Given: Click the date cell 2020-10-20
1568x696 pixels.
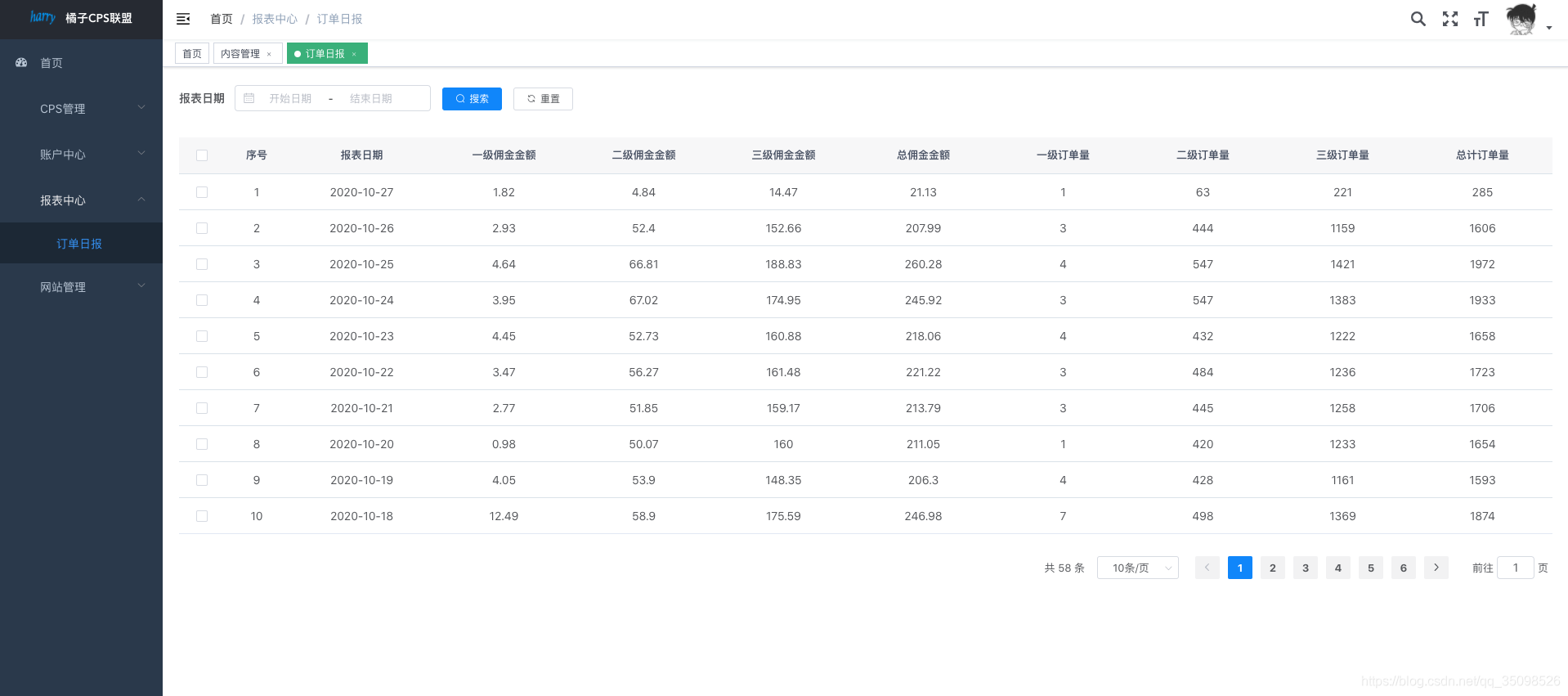Looking at the screenshot, I should tap(361, 444).
